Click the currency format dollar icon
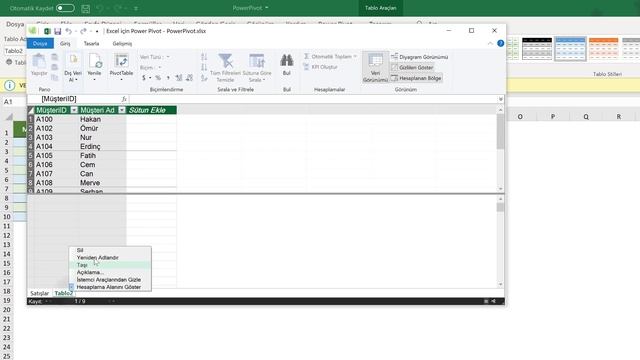 click(144, 78)
